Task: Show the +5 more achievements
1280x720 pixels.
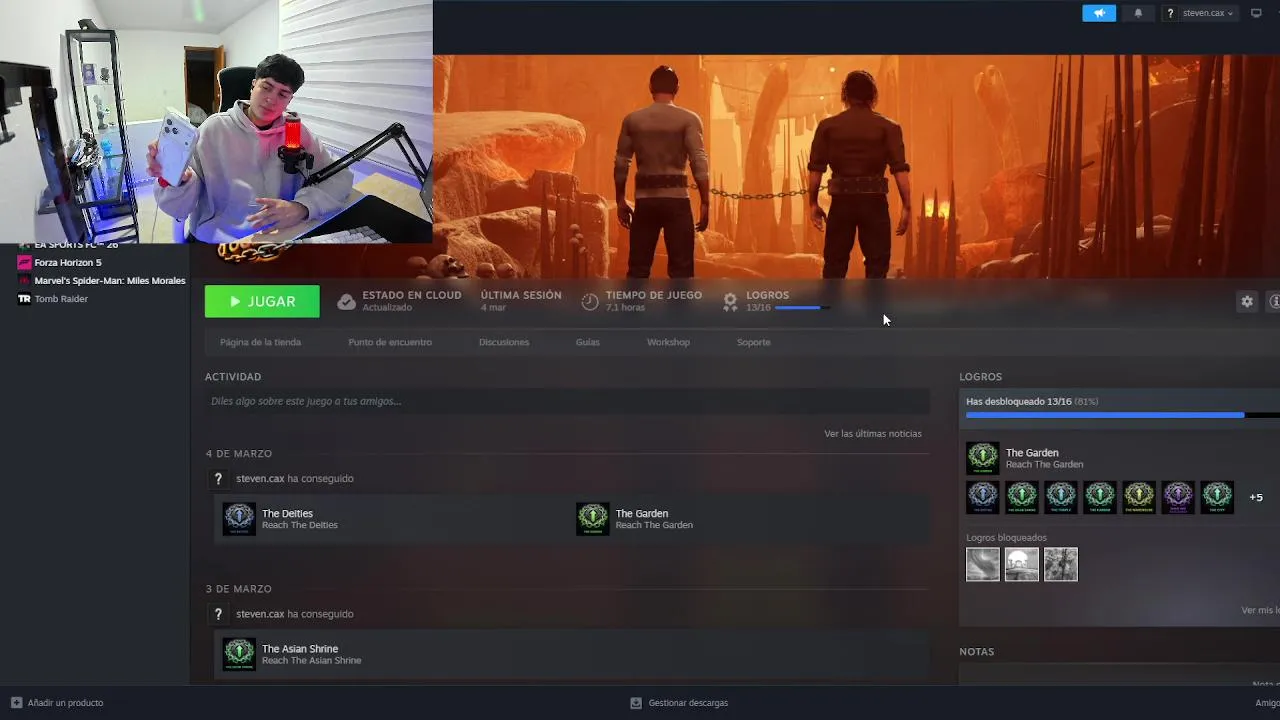Action: 1256,497
